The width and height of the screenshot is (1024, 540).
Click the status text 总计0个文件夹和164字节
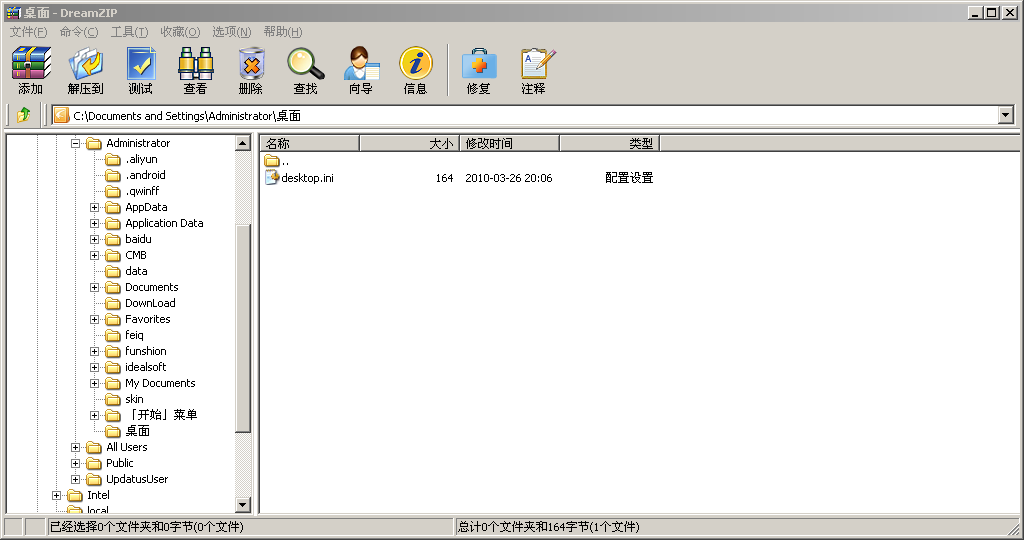pyautogui.click(x=549, y=526)
